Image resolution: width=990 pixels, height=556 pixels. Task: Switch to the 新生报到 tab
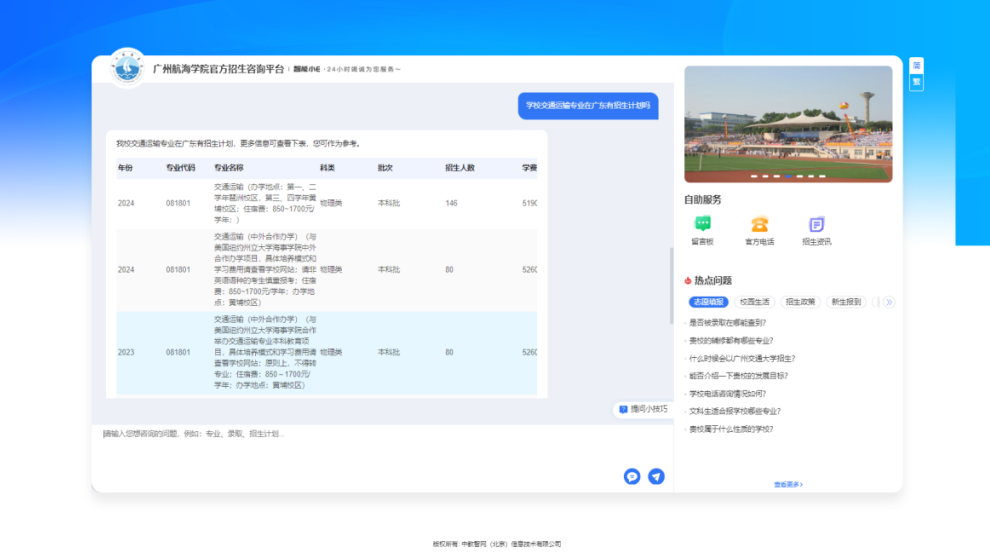[x=846, y=301]
